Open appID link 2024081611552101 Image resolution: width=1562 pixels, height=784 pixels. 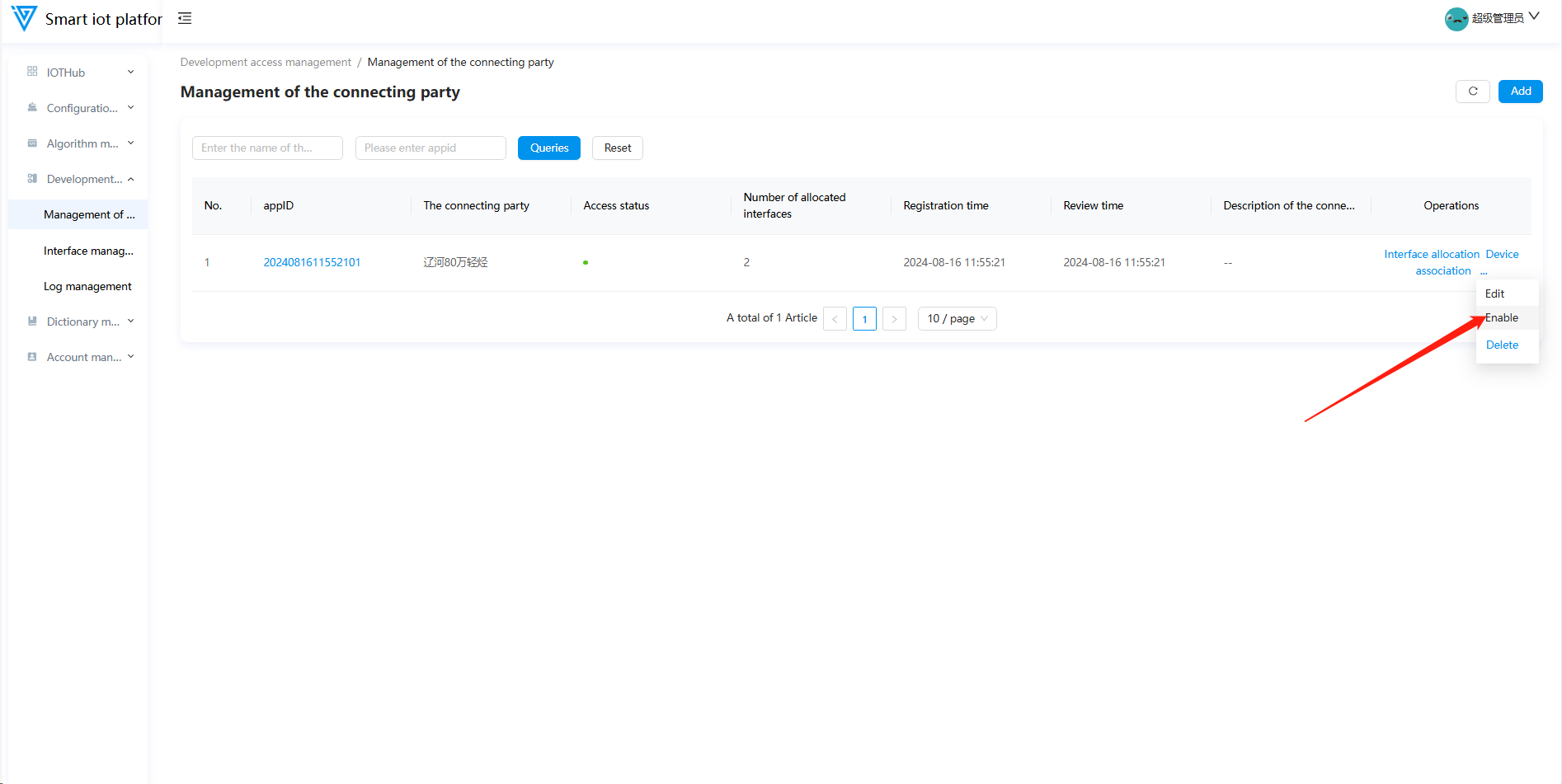(x=312, y=263)
